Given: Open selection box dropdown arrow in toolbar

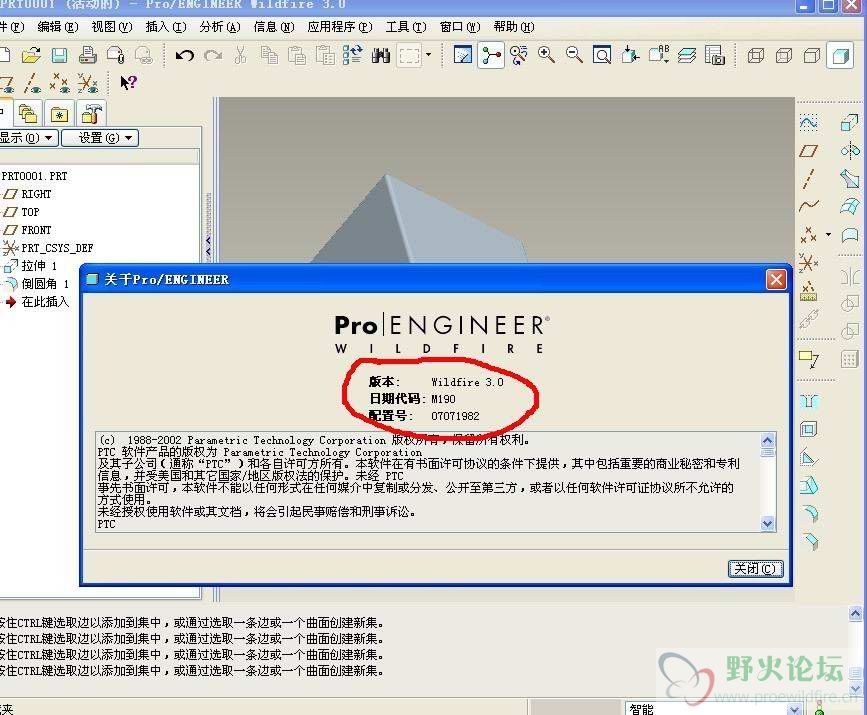Looking at the screenshot, I should [429, 55].
